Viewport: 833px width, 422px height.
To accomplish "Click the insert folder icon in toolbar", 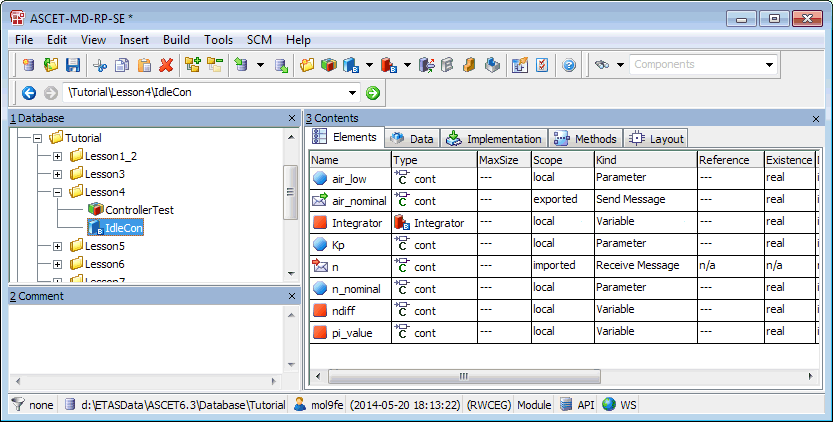I will 307,65.
